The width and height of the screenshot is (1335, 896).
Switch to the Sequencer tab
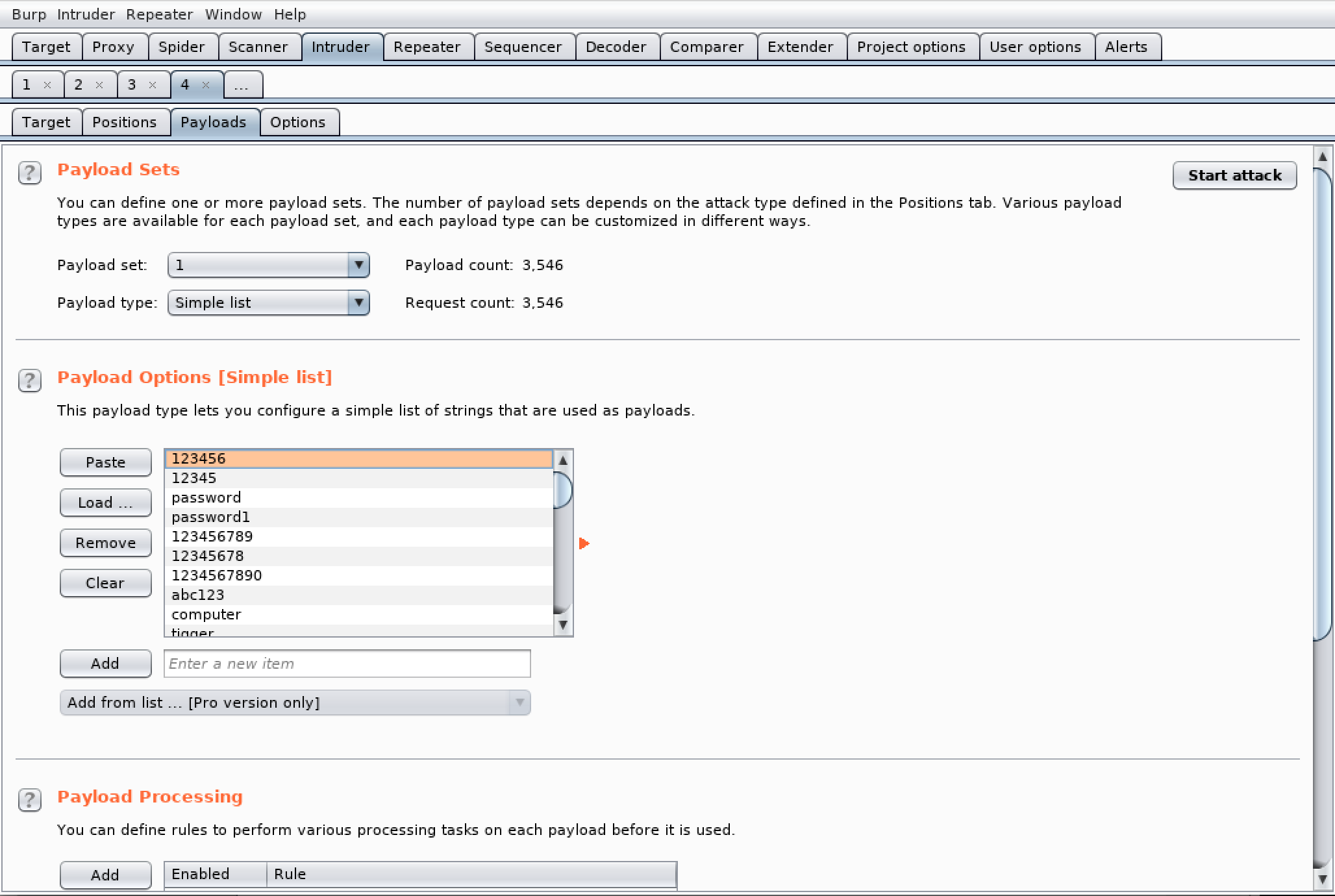click(x=523, y=47)
